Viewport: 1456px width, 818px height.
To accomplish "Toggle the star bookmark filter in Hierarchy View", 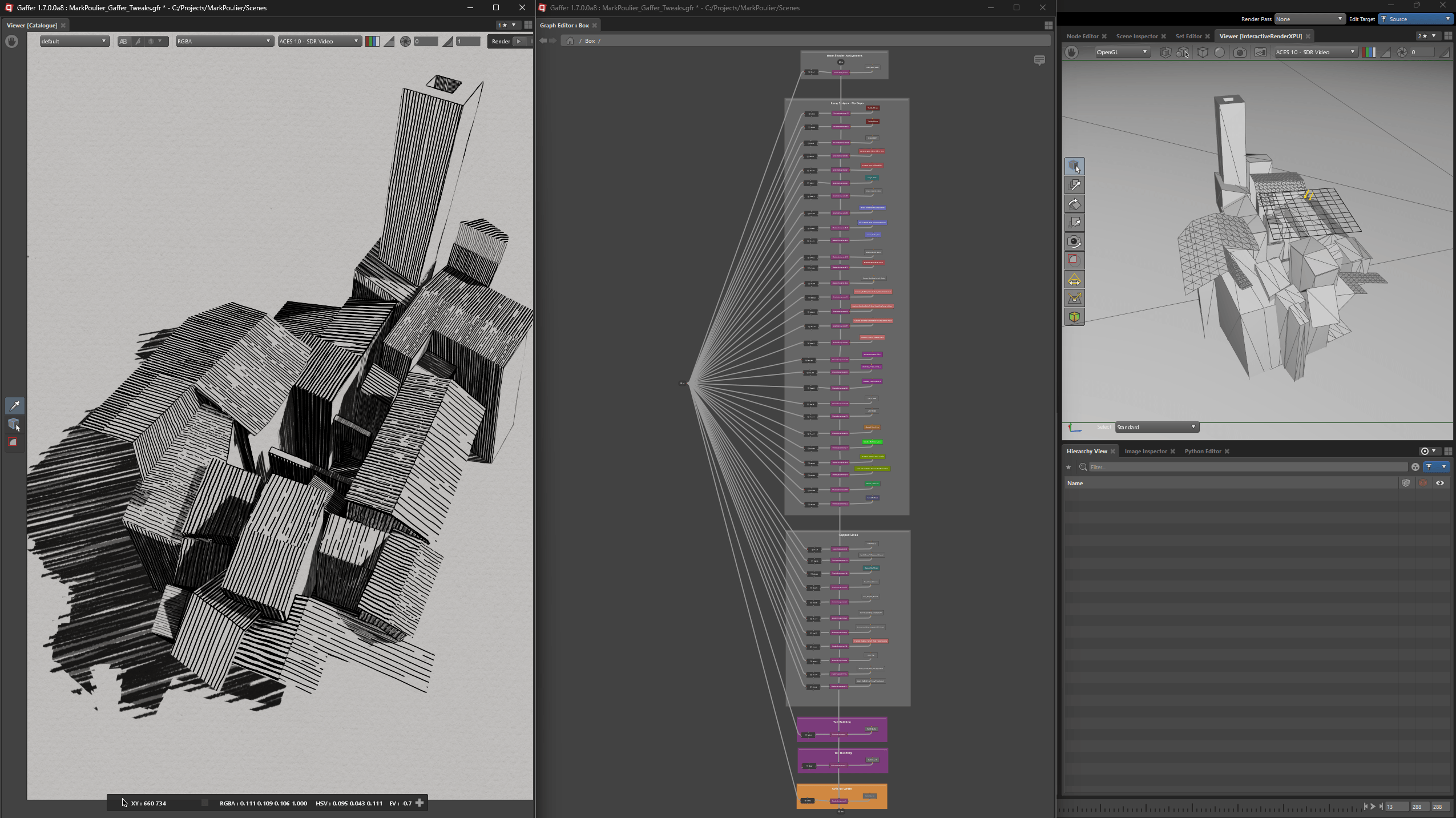I will (x=1068, y=467).
